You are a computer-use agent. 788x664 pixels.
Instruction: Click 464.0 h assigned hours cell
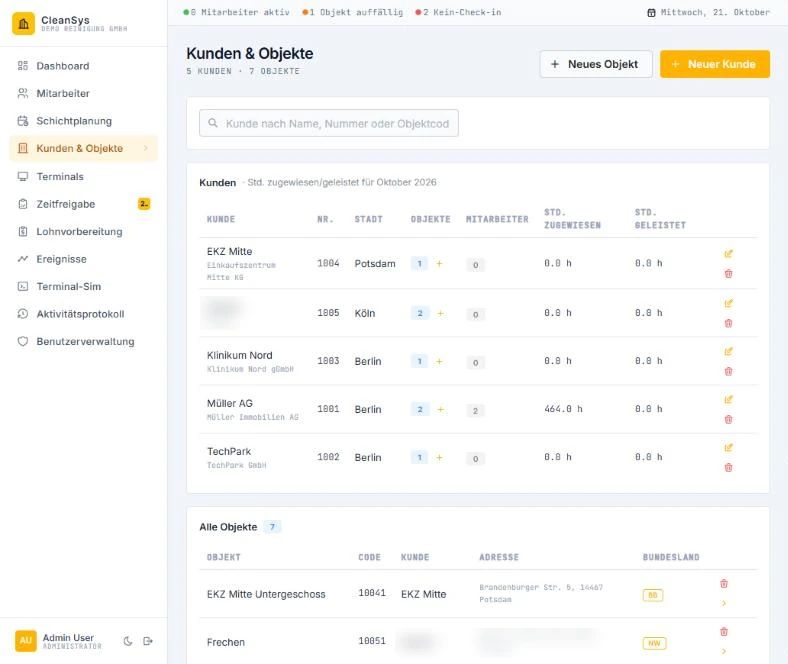point(563,409)
